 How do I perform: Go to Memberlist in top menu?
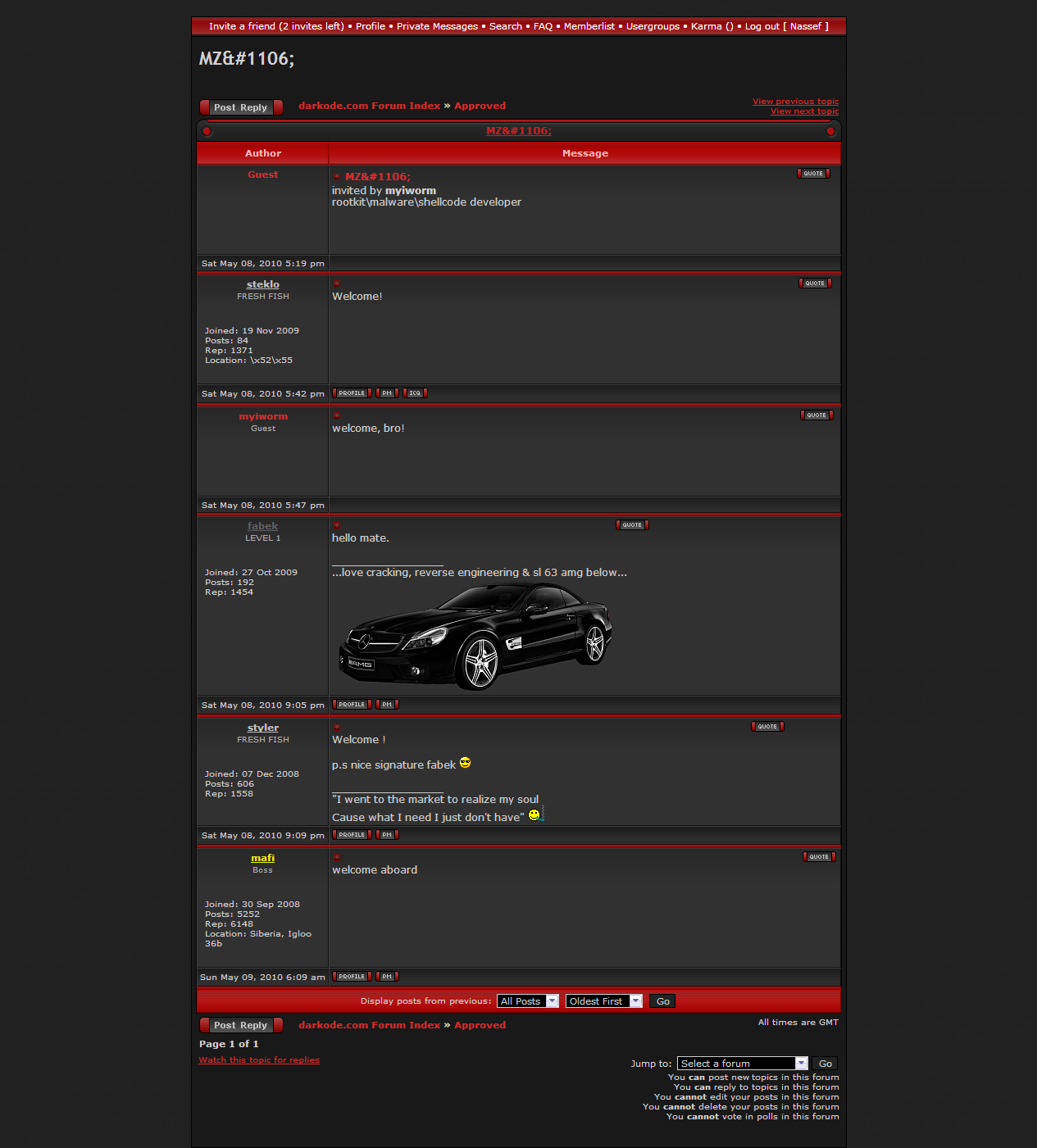click(589, 26)
